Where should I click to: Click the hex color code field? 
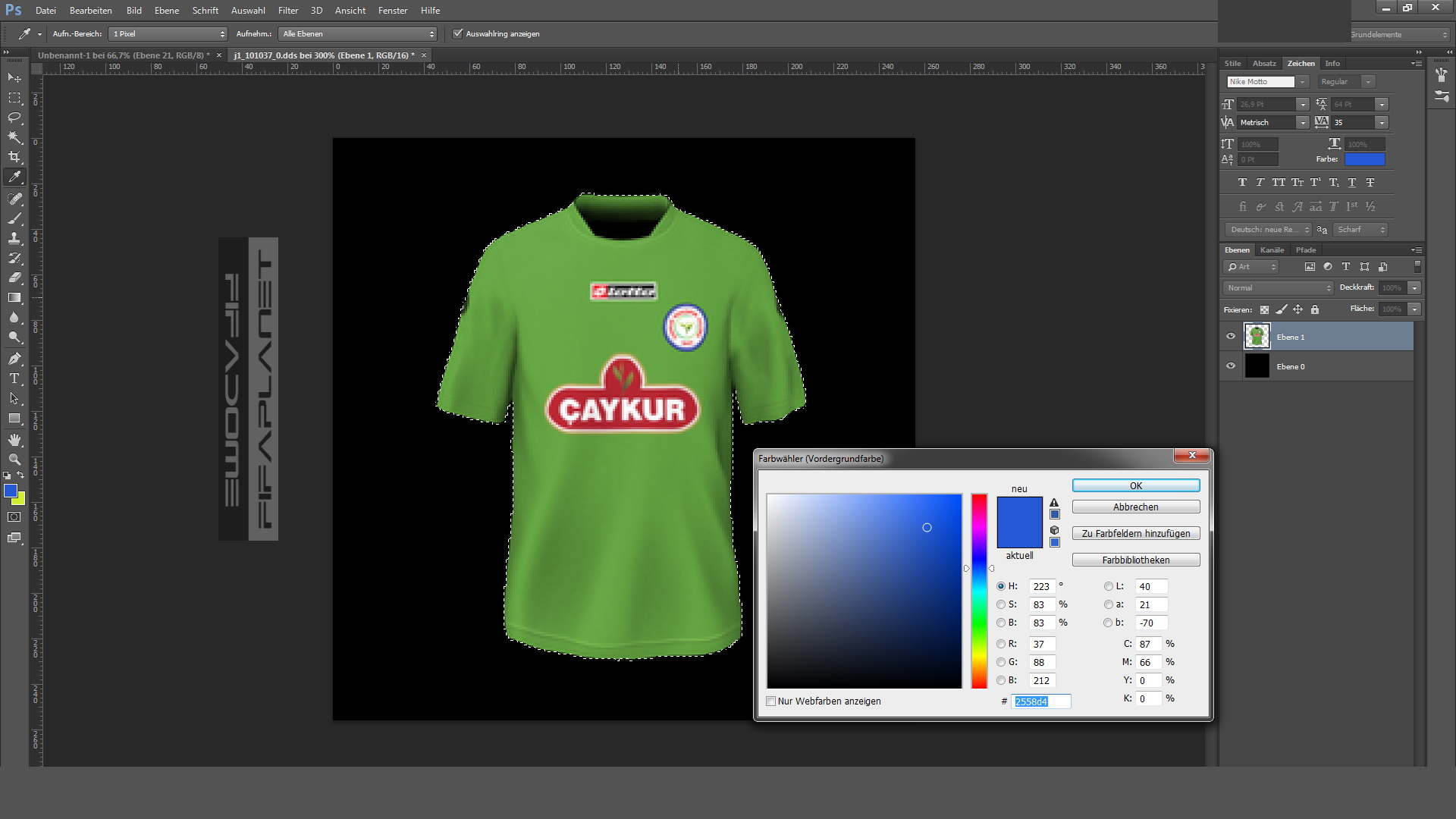[x=1040, y=701]
